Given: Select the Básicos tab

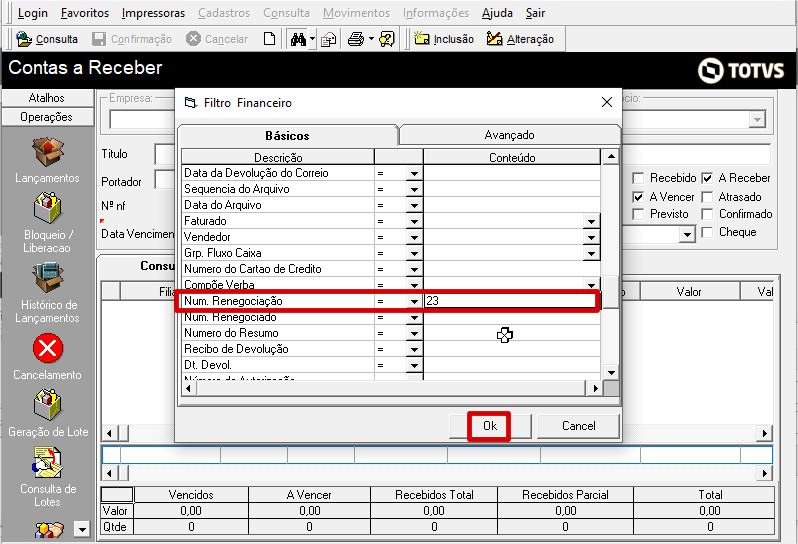Looking at the screenshot, I should tap(287, 136).
